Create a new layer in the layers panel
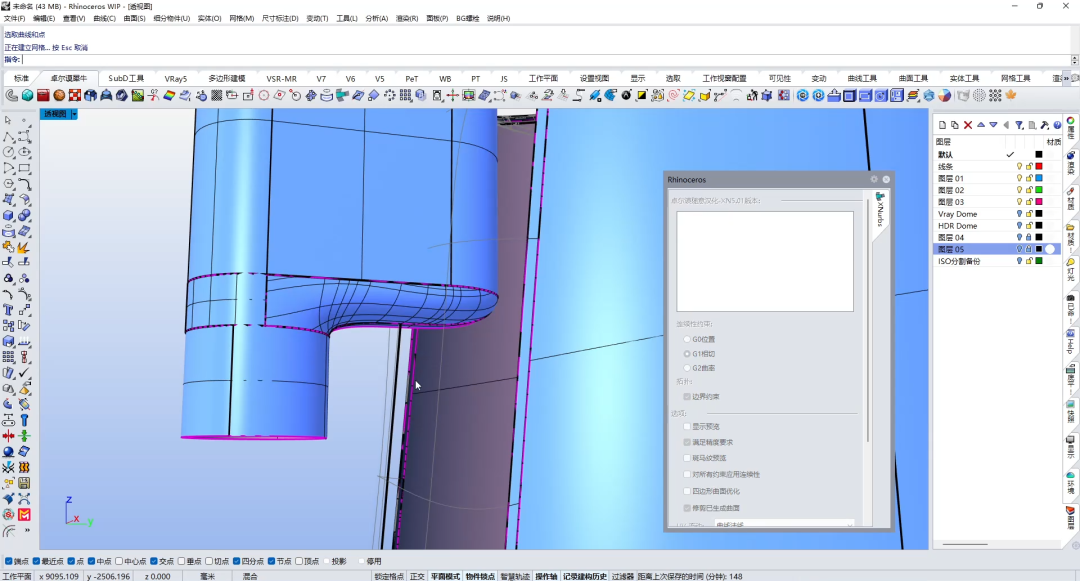Viewport: 1080px width, 581px height. [943, 125]
